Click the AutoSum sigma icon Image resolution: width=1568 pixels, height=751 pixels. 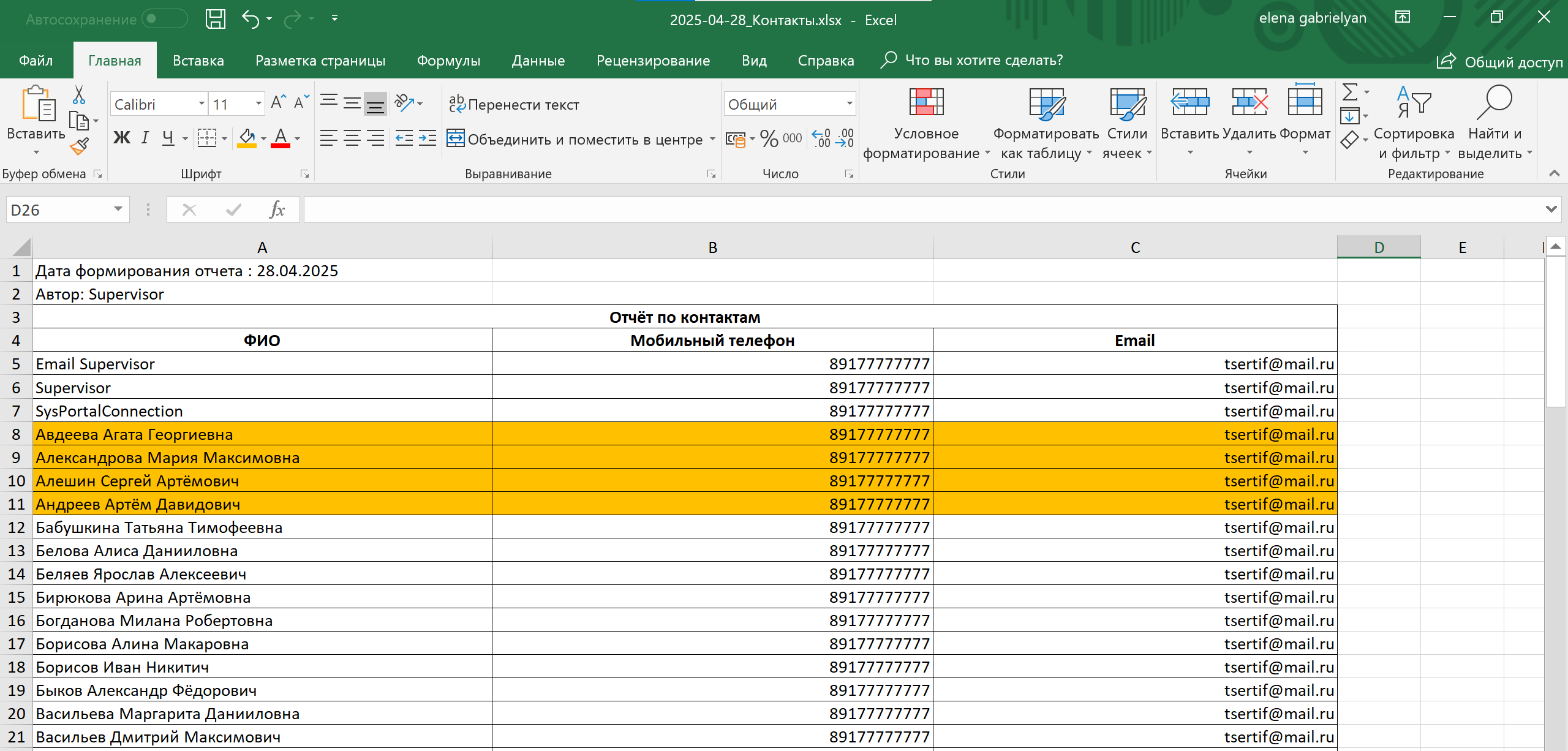[x=1349, y=92]
